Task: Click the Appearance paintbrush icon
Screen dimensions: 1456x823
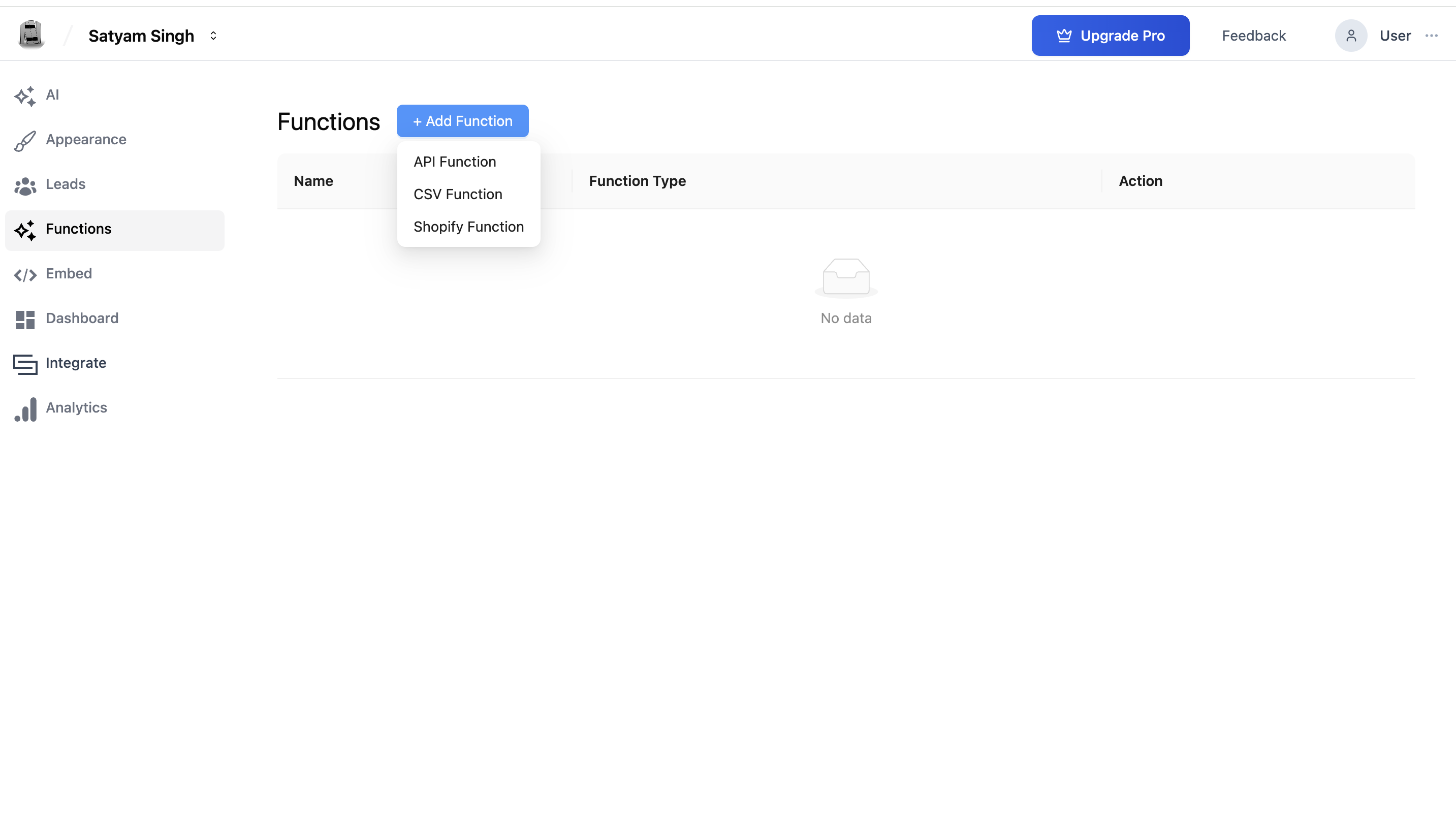Action: click(25, 140)
